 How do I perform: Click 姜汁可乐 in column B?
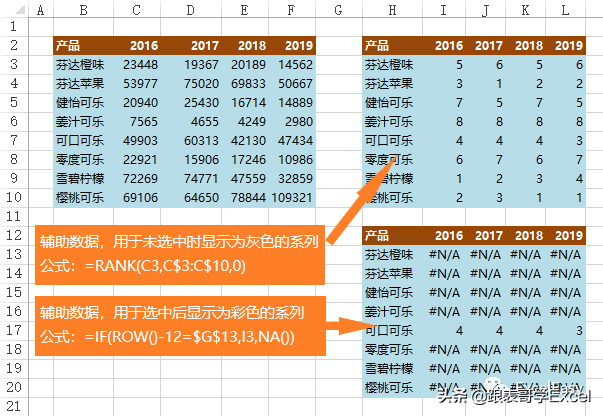tap(83, 121)
